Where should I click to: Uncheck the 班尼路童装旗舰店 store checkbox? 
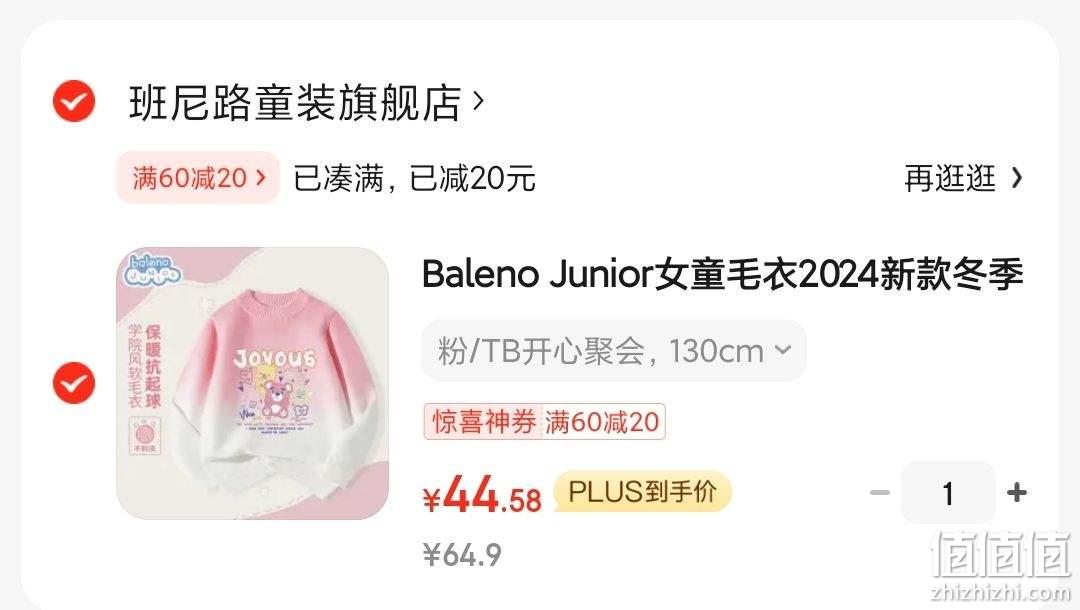click(74, 101)
